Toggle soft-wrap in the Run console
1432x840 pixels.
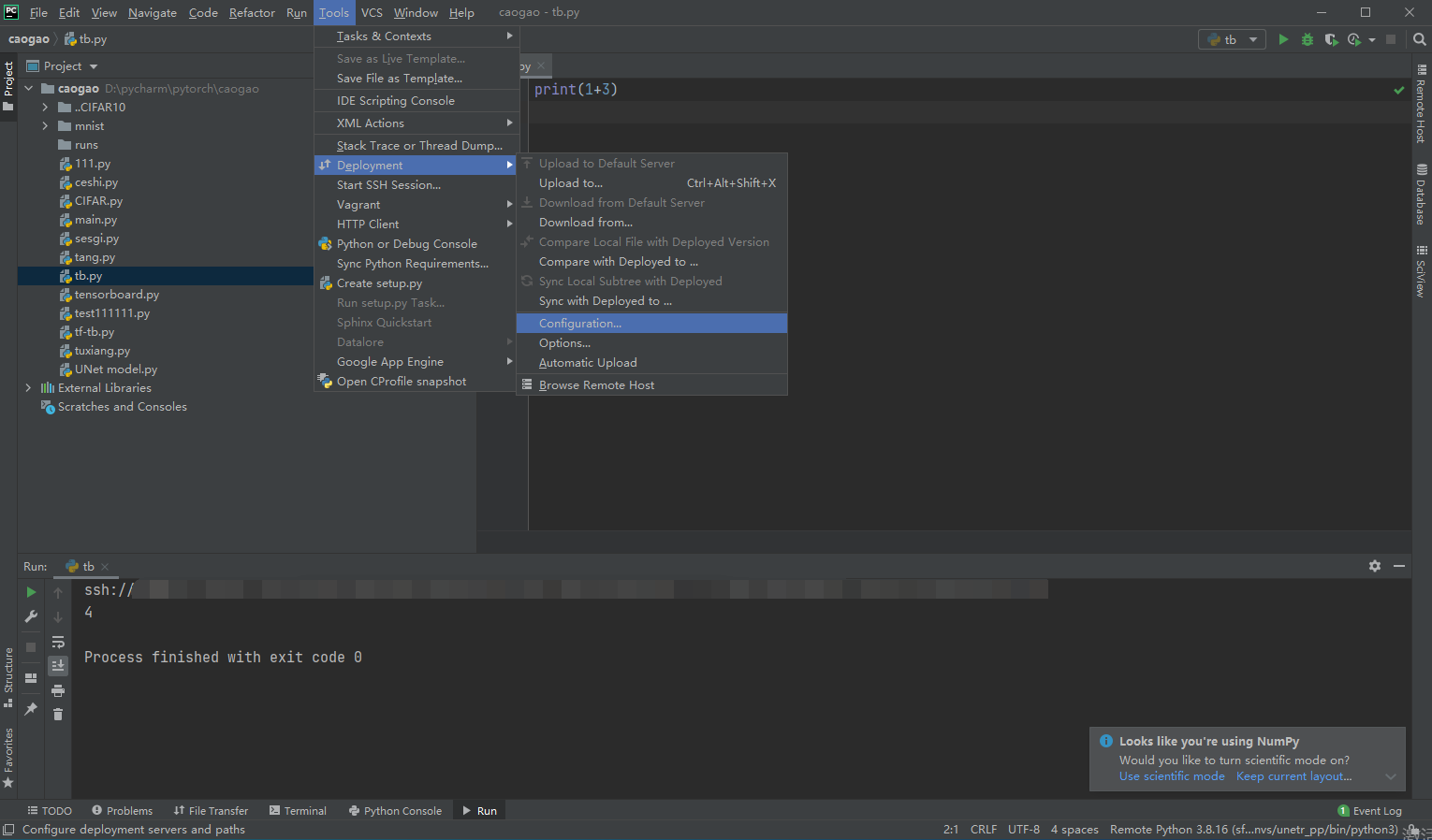[x=58, y=642]
